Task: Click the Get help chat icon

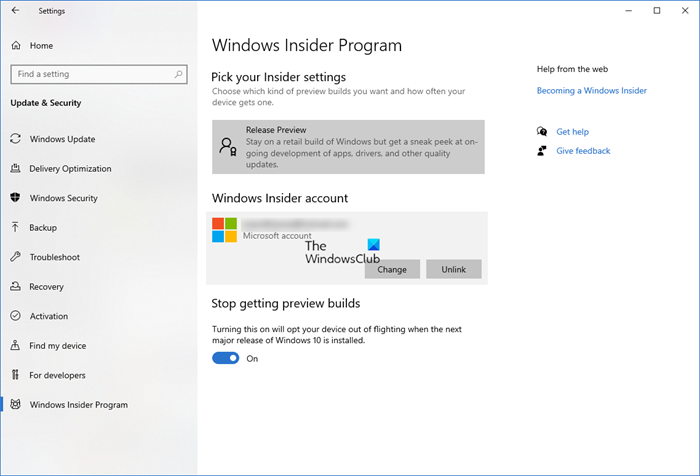Action: pyautogui.click(x=542, y=131)
